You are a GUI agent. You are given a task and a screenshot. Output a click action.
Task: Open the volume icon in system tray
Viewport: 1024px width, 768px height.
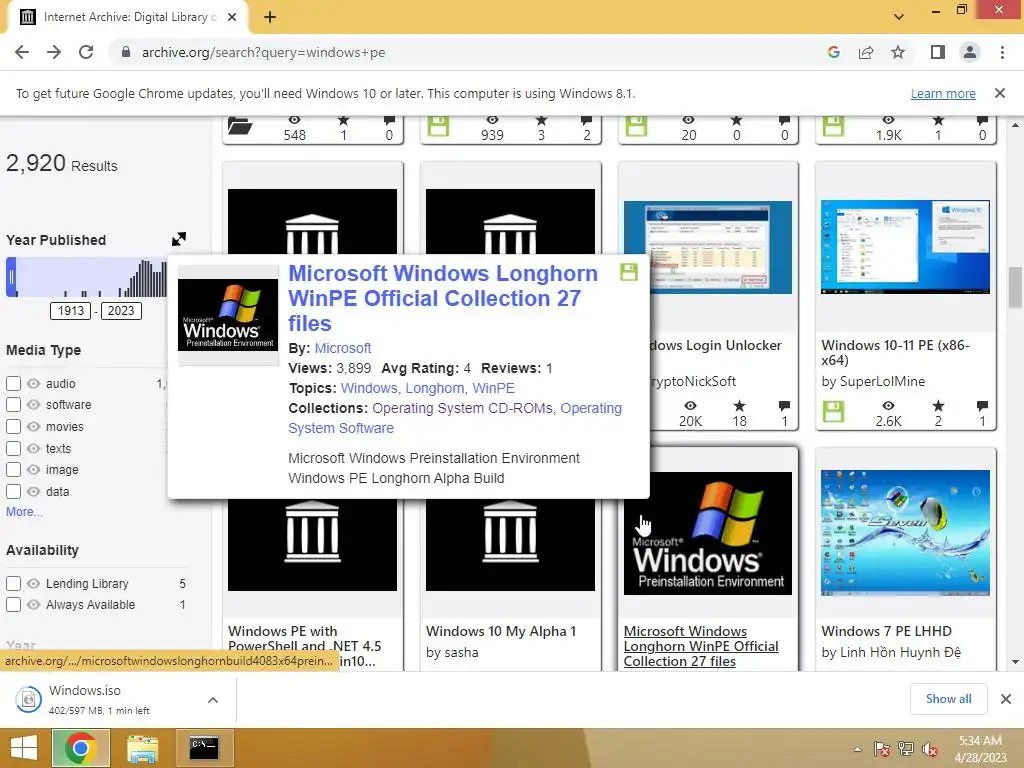[929, 749]
